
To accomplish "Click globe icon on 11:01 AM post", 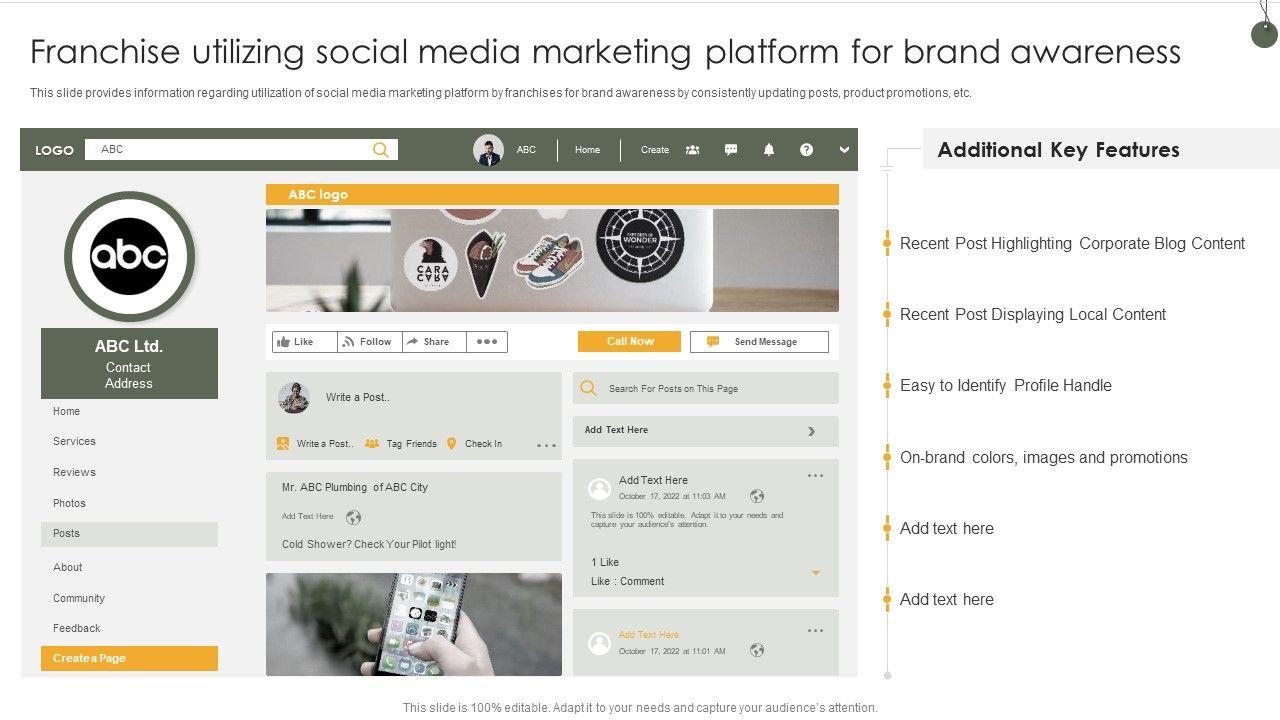I will [757, 651].
